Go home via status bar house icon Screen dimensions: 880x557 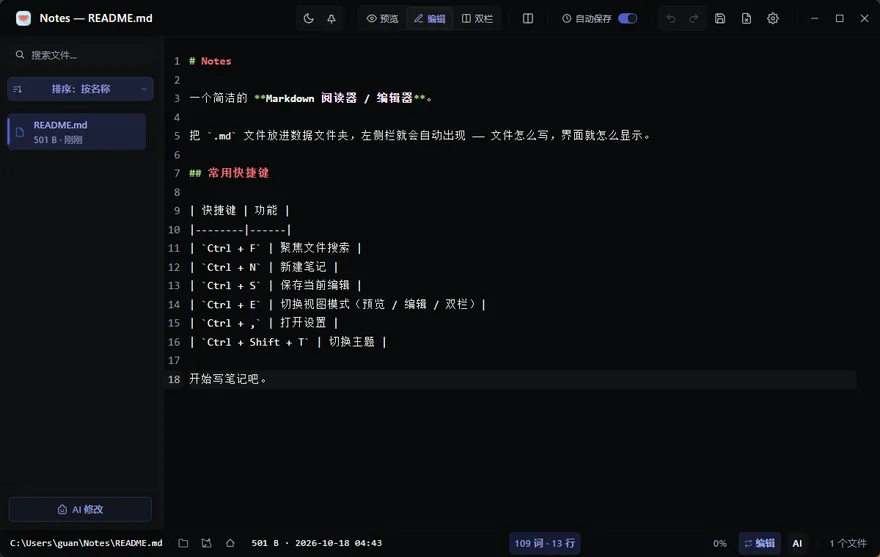pyautogui.click(x=230, y=543)
